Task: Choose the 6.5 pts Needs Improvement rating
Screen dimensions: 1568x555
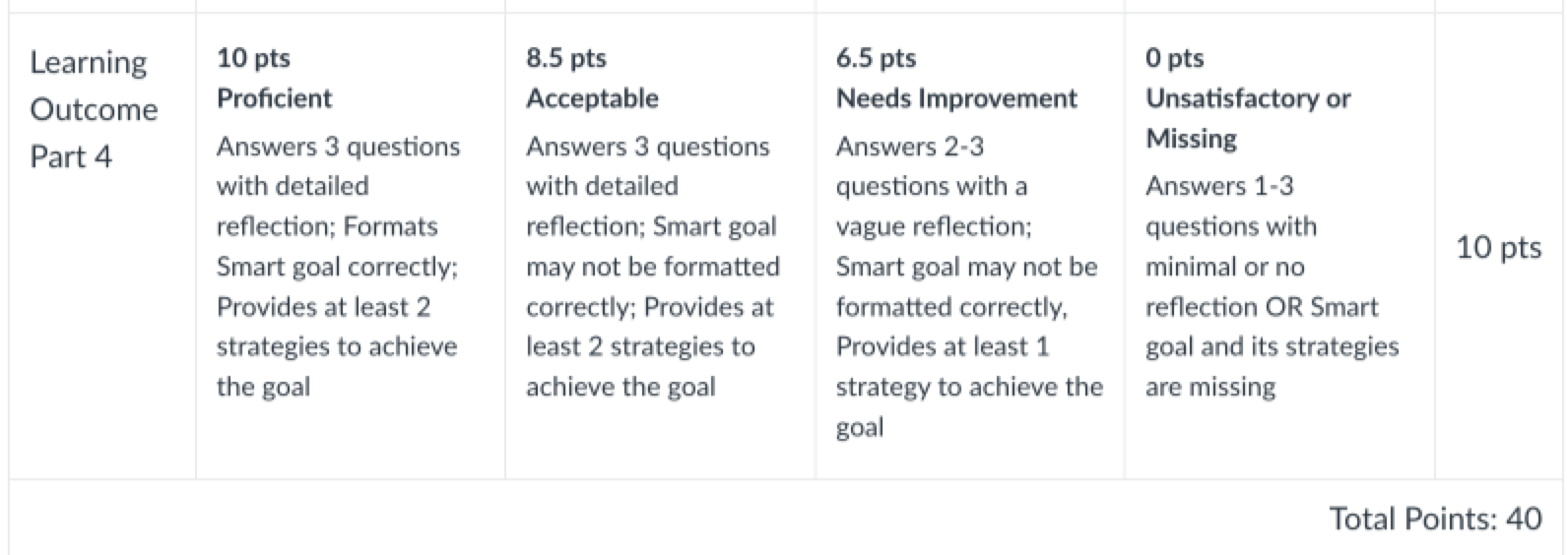Action: [x=970, y=246]
